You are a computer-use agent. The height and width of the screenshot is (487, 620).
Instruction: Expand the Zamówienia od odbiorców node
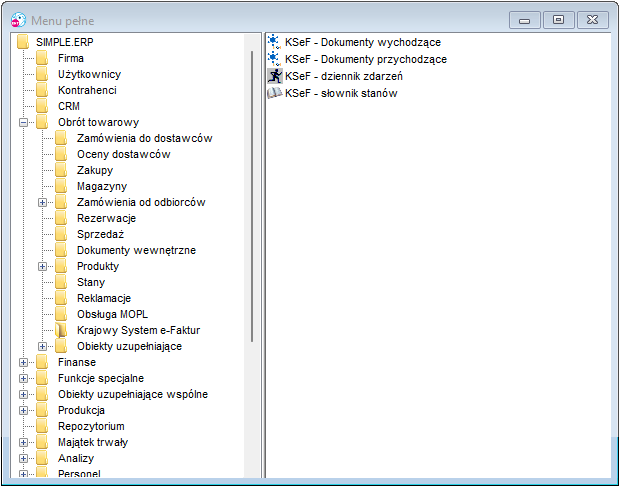tap(42, 202)
